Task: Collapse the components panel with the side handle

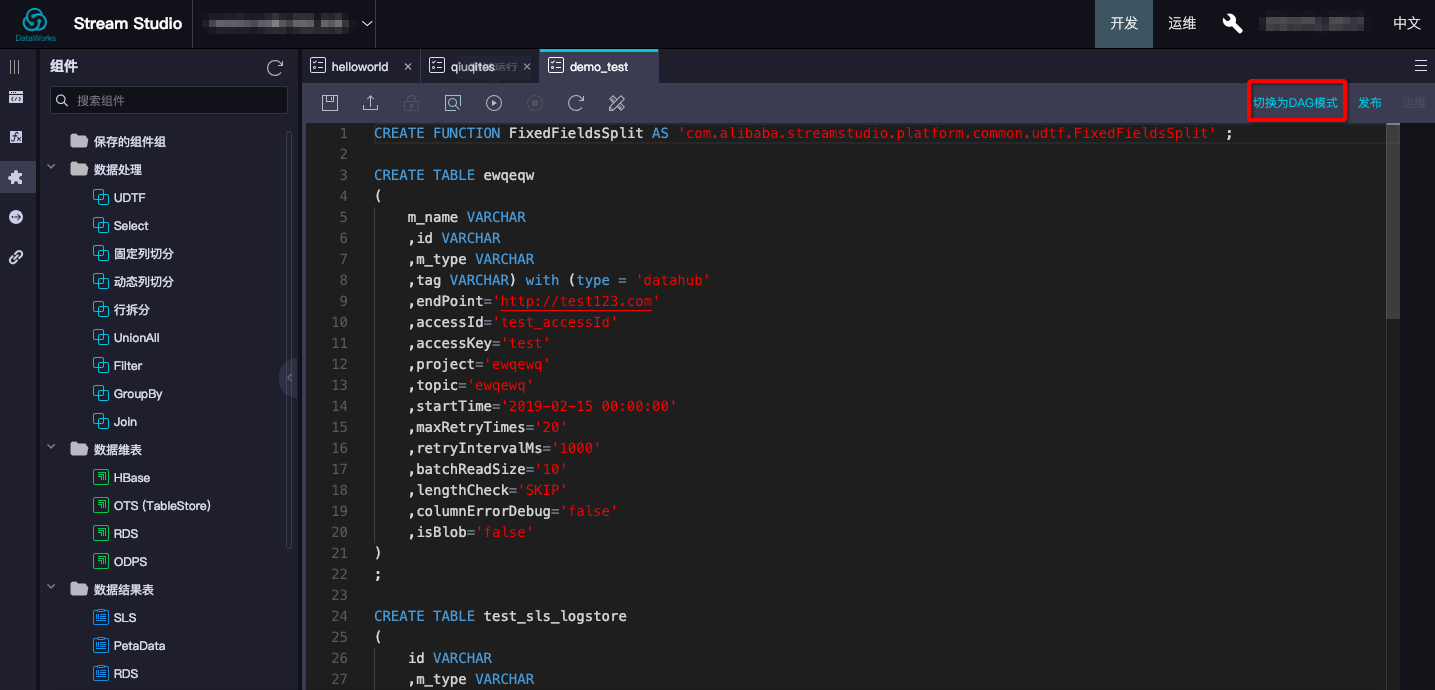Action: [289, 377]
